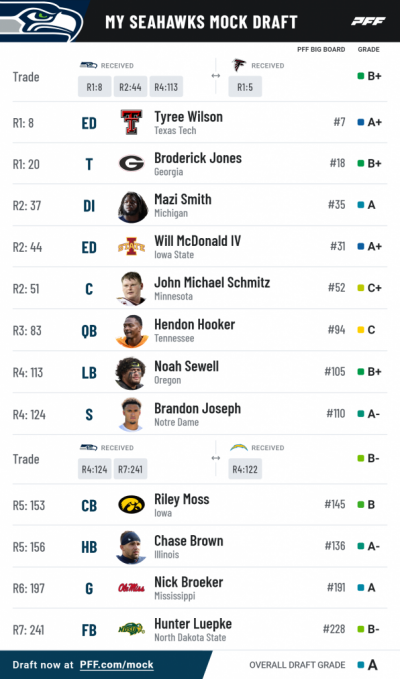Select the R1:5 trade pick chip
The width and height of the screenshot is (400, 679).
pos(245,87)
